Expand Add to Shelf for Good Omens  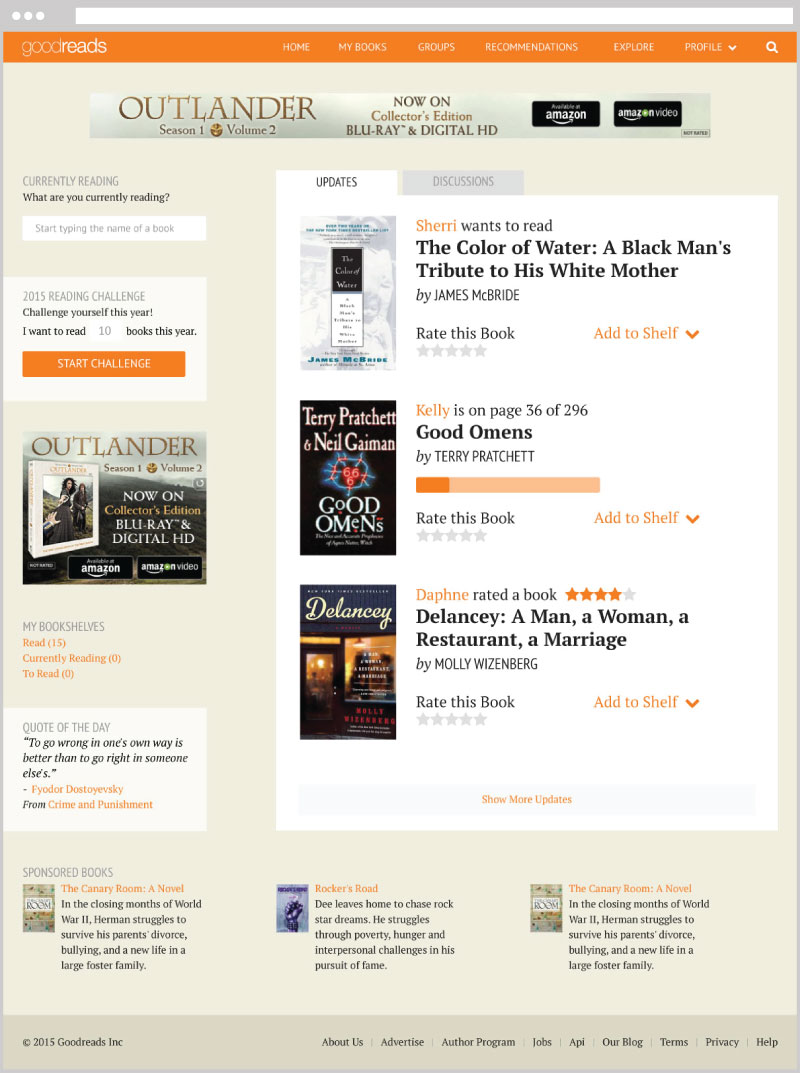[x=646, y=518]
